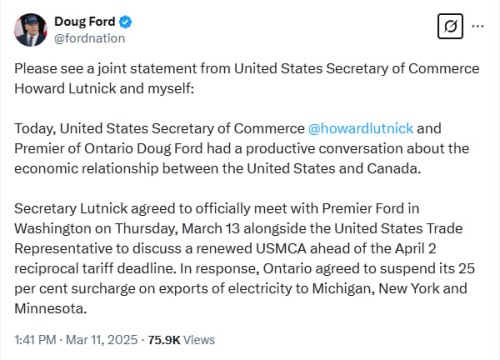Click the words Washington on Thursday
This screenshot has width=500, height=360.
point(96,229)
